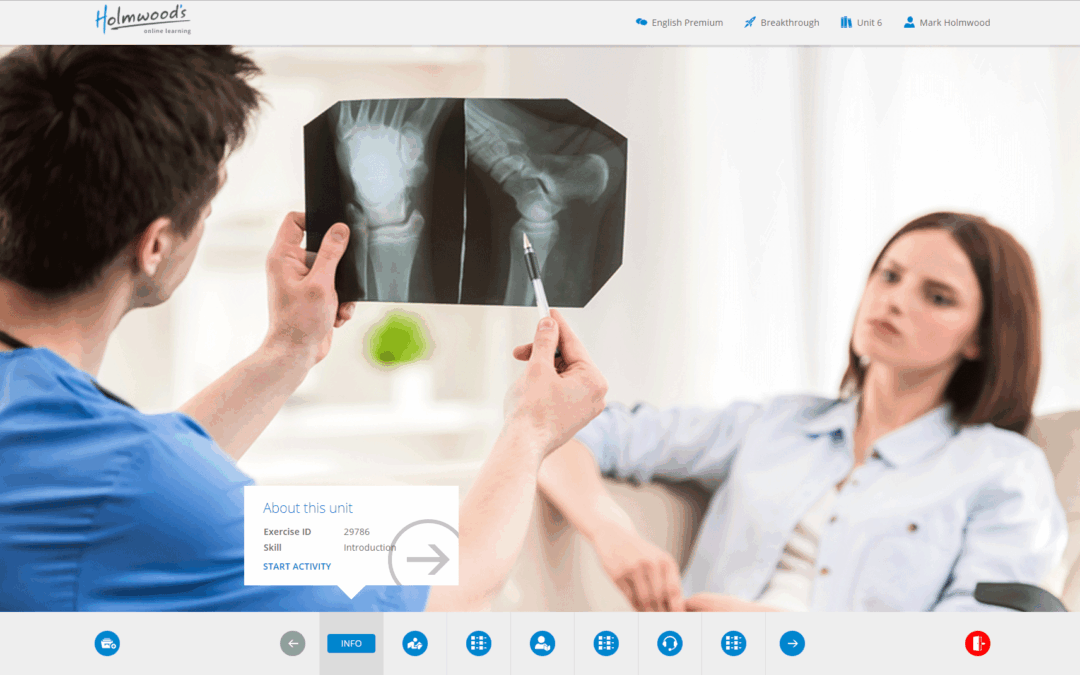Viewport: 1080px width, 675px height.
Task: Open the headset listening activity icon
Action: pos(669,643)
